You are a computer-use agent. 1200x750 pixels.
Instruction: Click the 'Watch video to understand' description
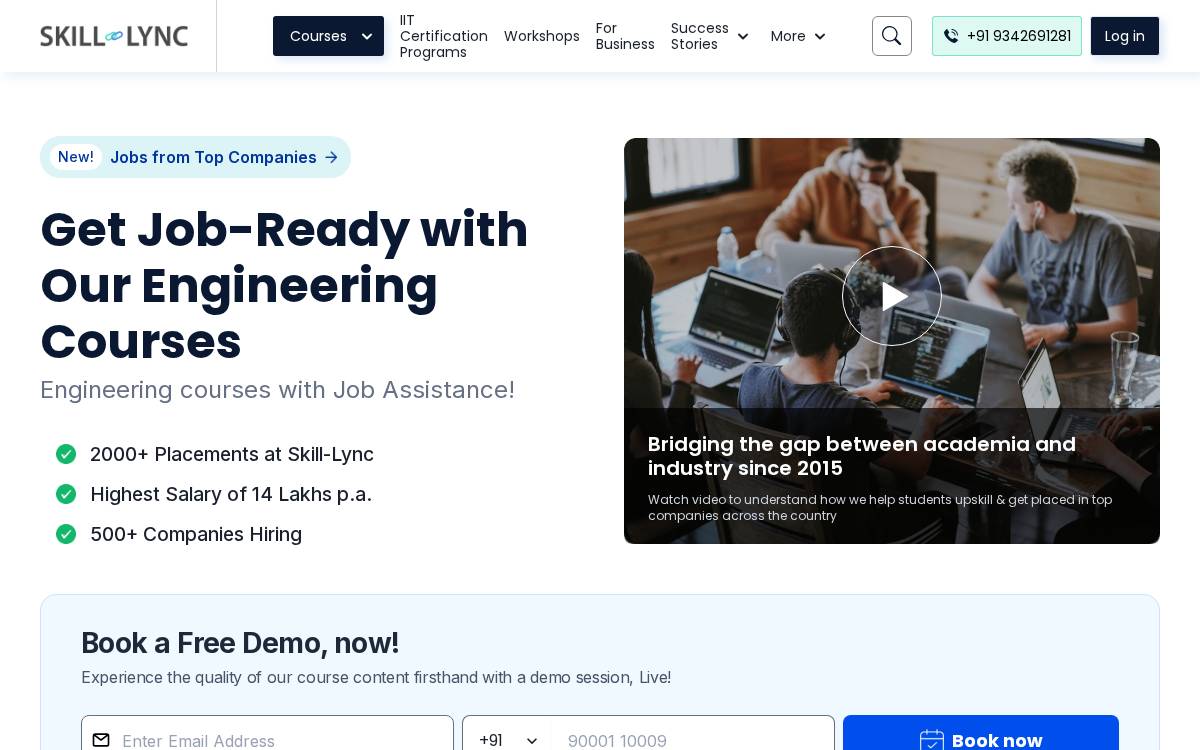pos(880,508)
